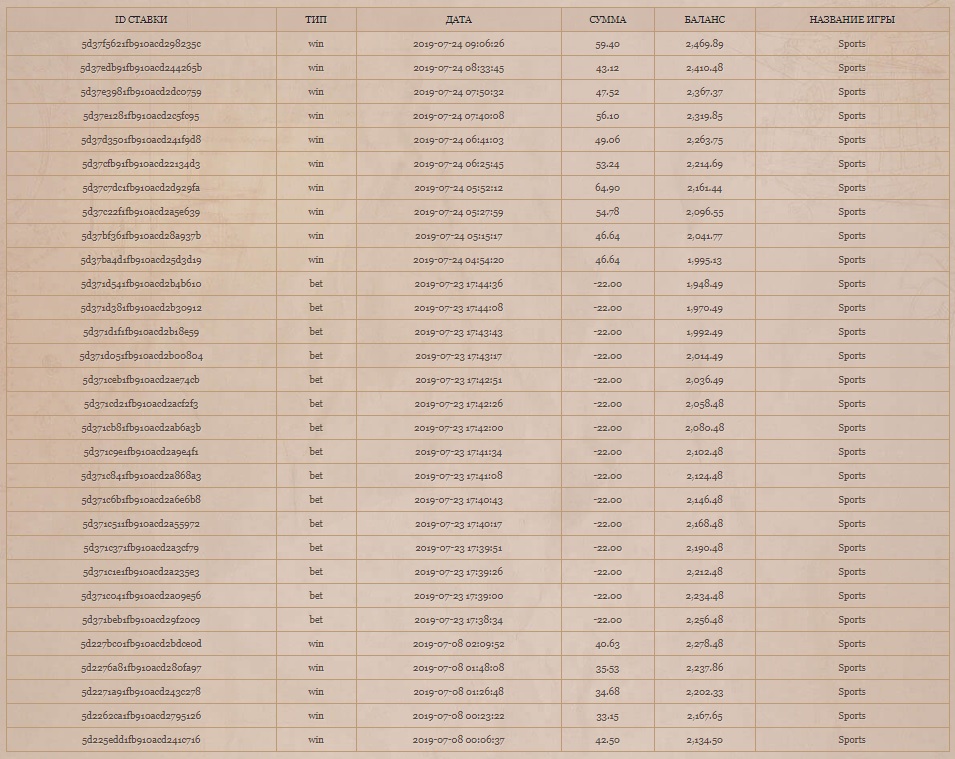Click the balance value 2,134.50
The image size is (955, 759).
[705, 740]
